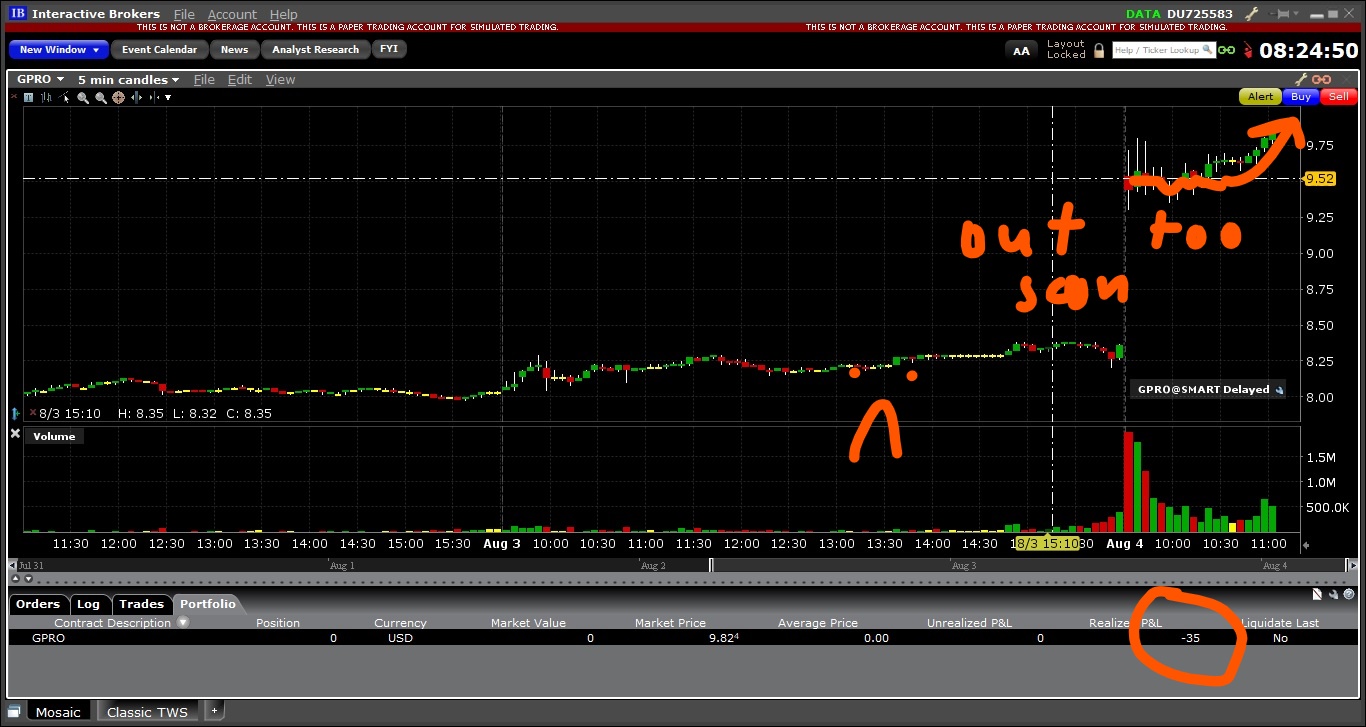Click the zoom out magnifier icon
Image resolution: width=1366 pixels, height=727 pixels.
click(100, 97)
